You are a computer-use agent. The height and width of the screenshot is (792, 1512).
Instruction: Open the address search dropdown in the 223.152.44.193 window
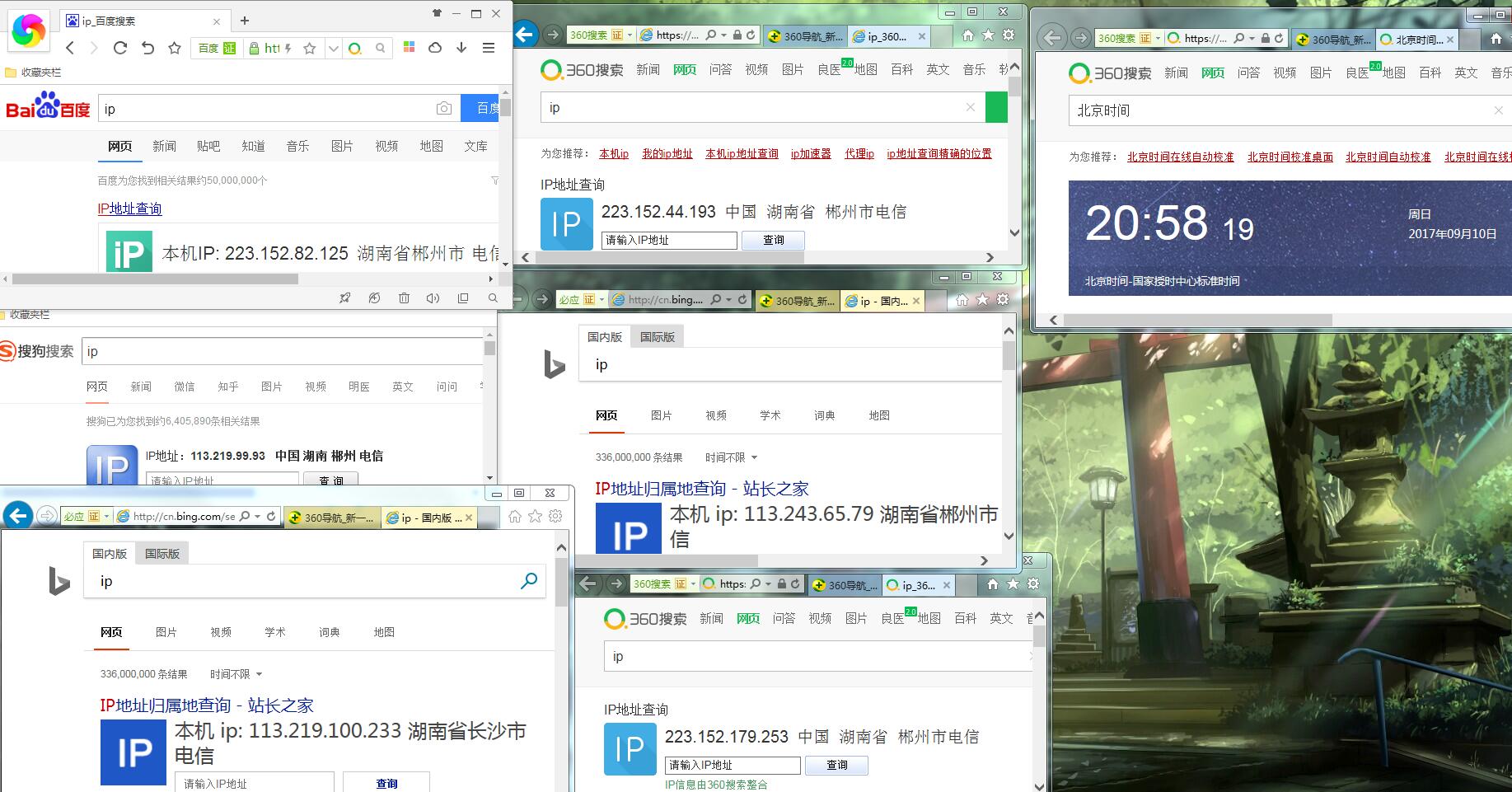click(x=723, y=35)
